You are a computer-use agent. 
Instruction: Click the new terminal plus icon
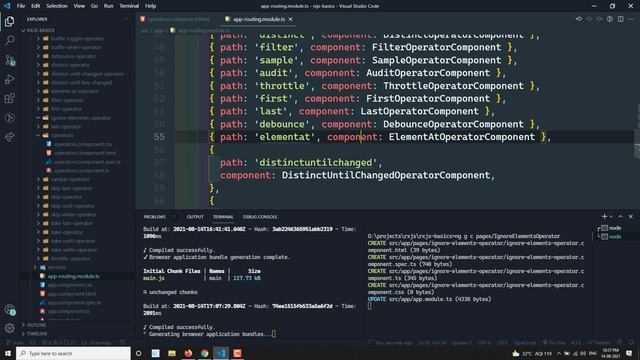pos(604,216)
